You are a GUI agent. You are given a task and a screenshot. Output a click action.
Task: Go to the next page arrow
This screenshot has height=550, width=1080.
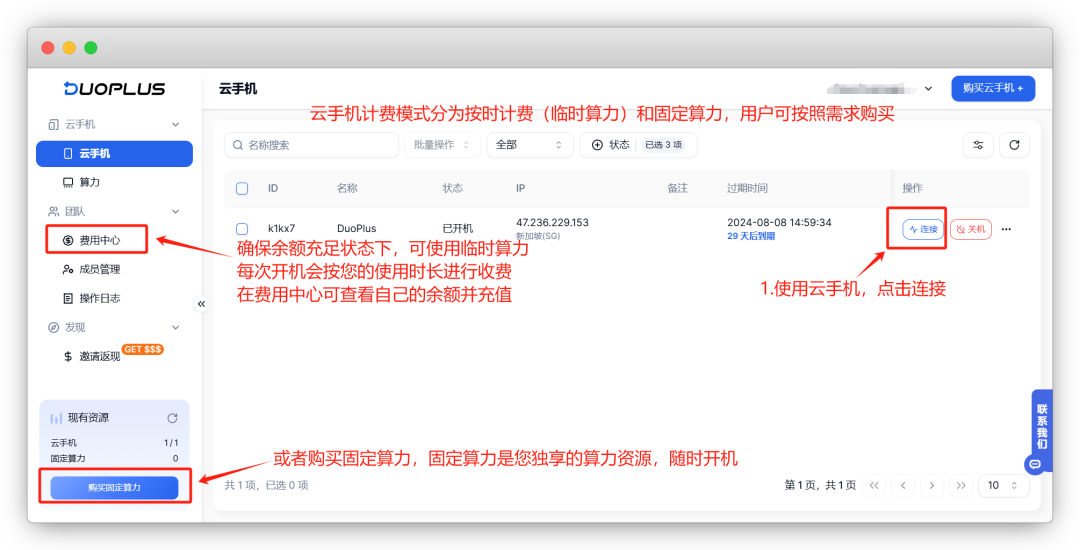point(932,485)
